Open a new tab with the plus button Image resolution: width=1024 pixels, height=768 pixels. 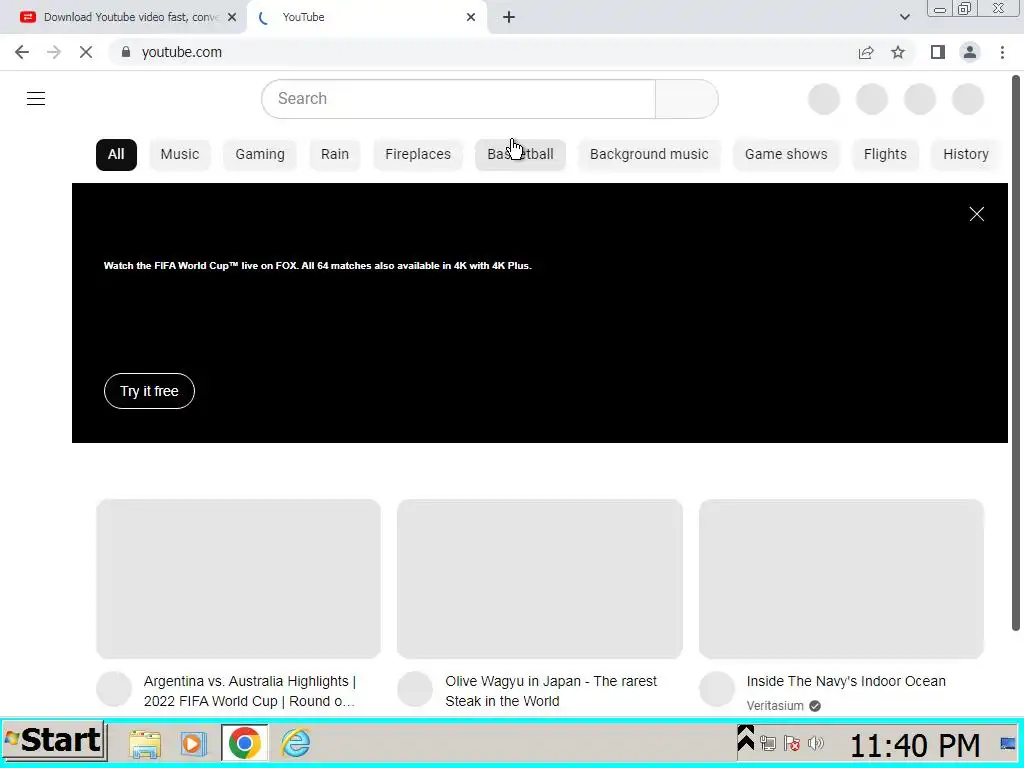click(x=509, y=17)
